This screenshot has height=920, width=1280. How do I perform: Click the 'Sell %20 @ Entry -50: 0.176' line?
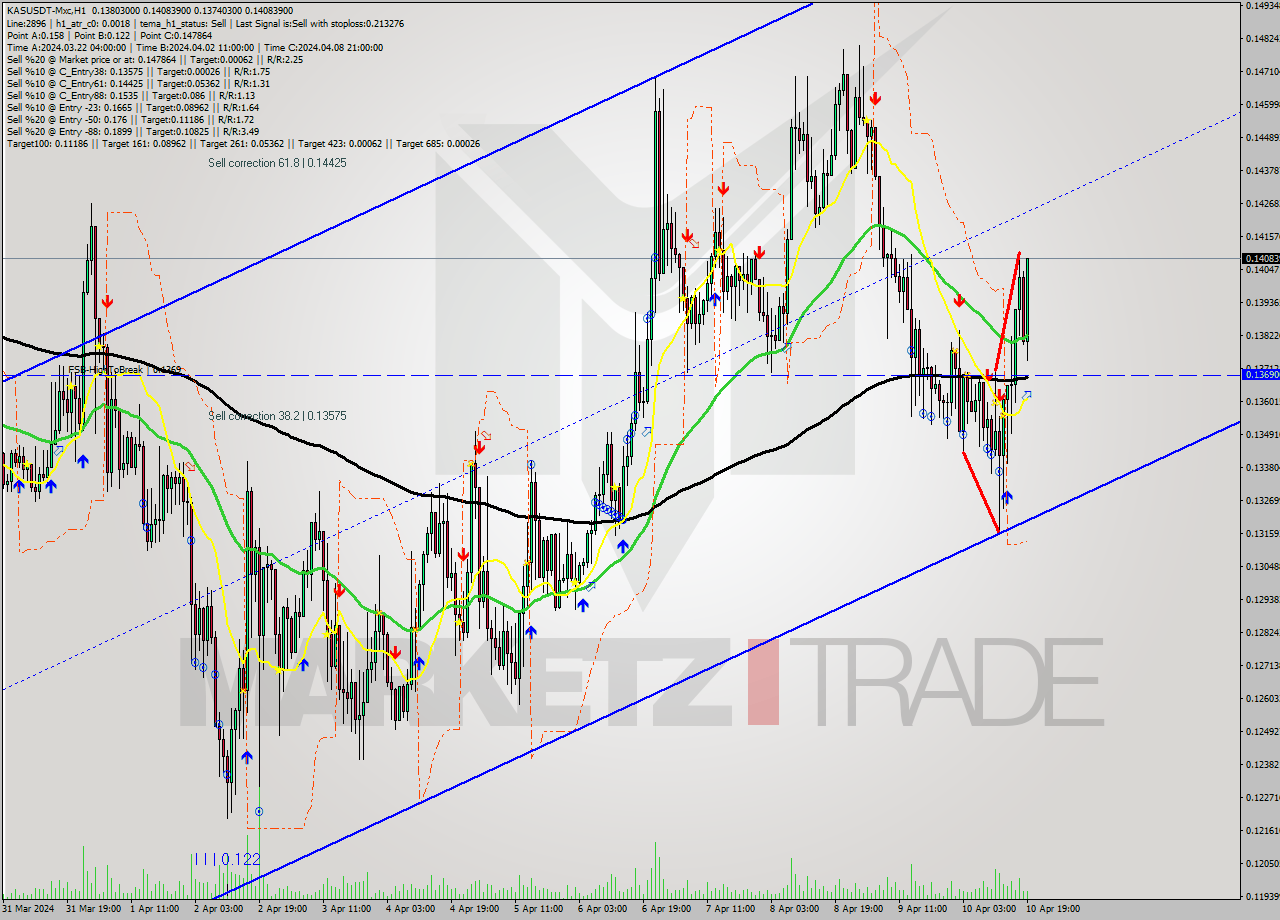pyautogui.click(x=132, y=119)
